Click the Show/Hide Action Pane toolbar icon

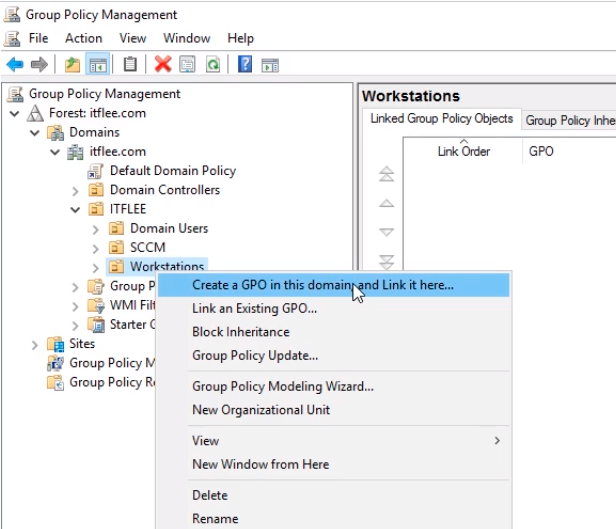(270, 65)
